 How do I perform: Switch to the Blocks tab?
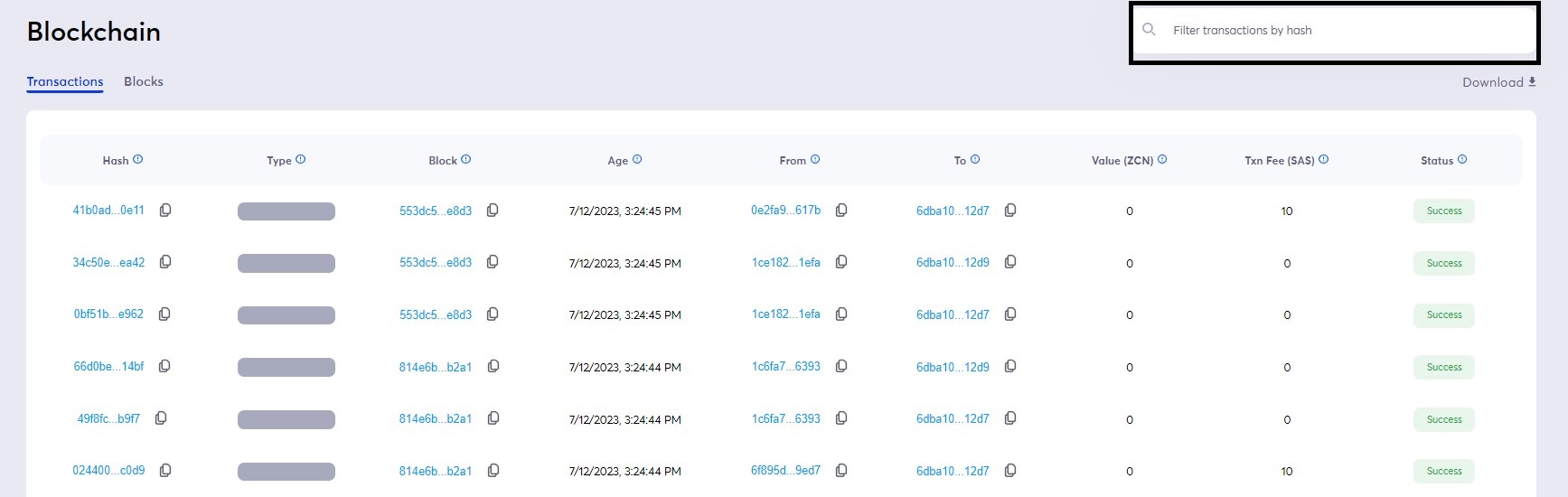coord(144,81)
